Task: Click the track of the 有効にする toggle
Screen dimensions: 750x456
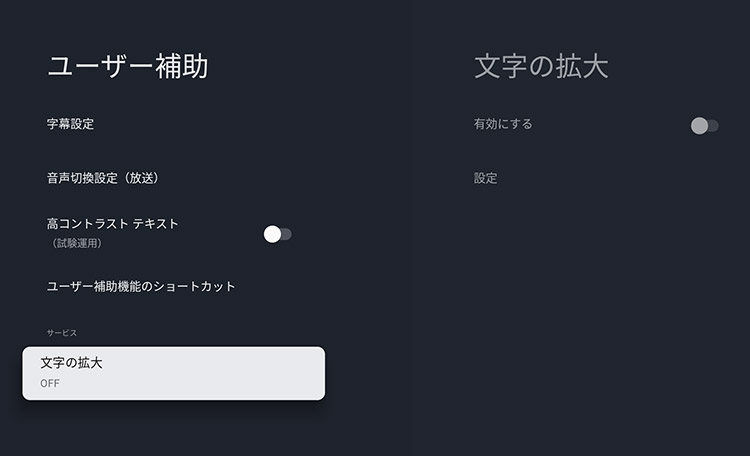Action: [712, 126]
